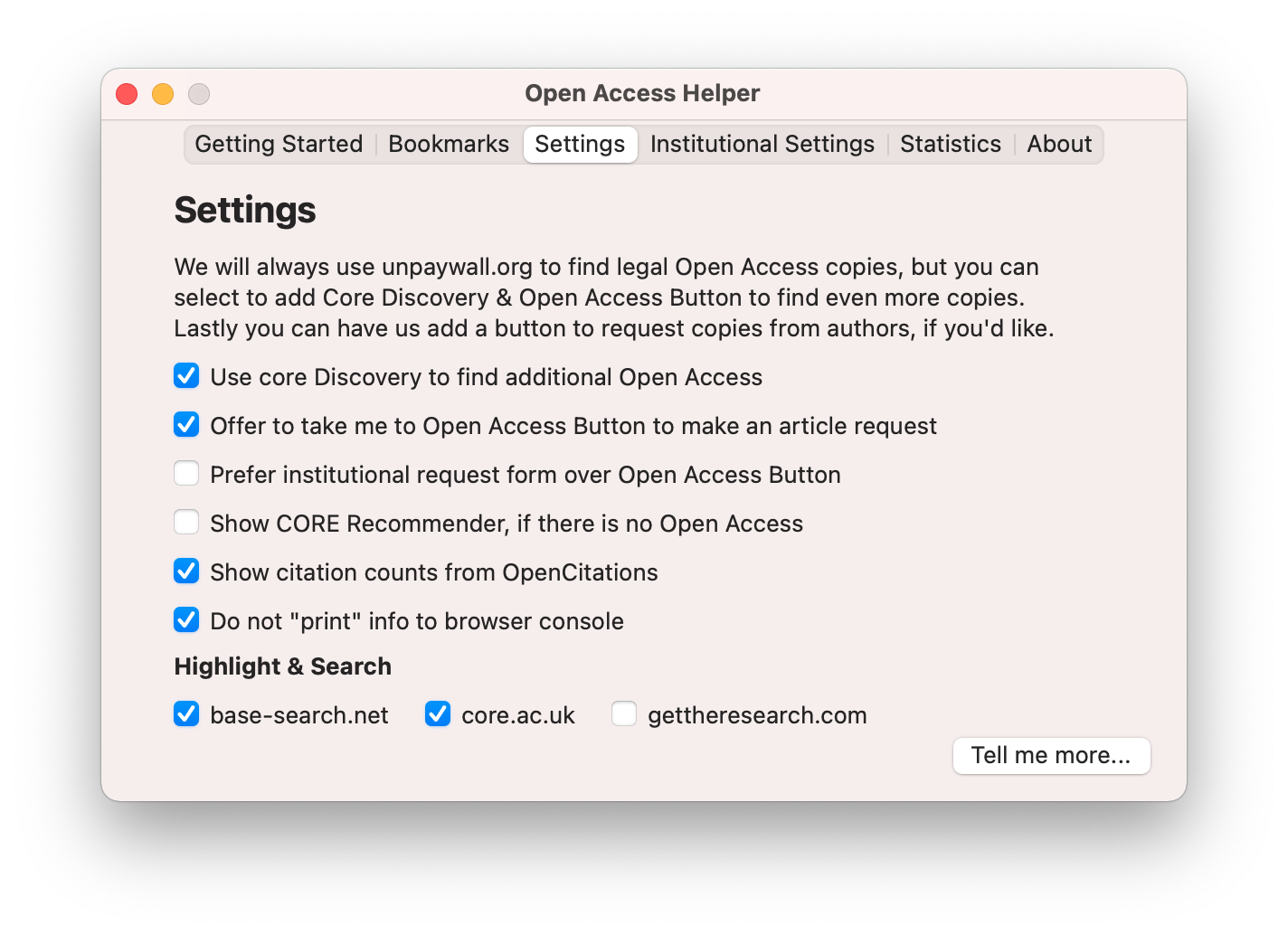Select the Settings tab
Viewport: 1288px width, 935px height.
tap(580, 144)
